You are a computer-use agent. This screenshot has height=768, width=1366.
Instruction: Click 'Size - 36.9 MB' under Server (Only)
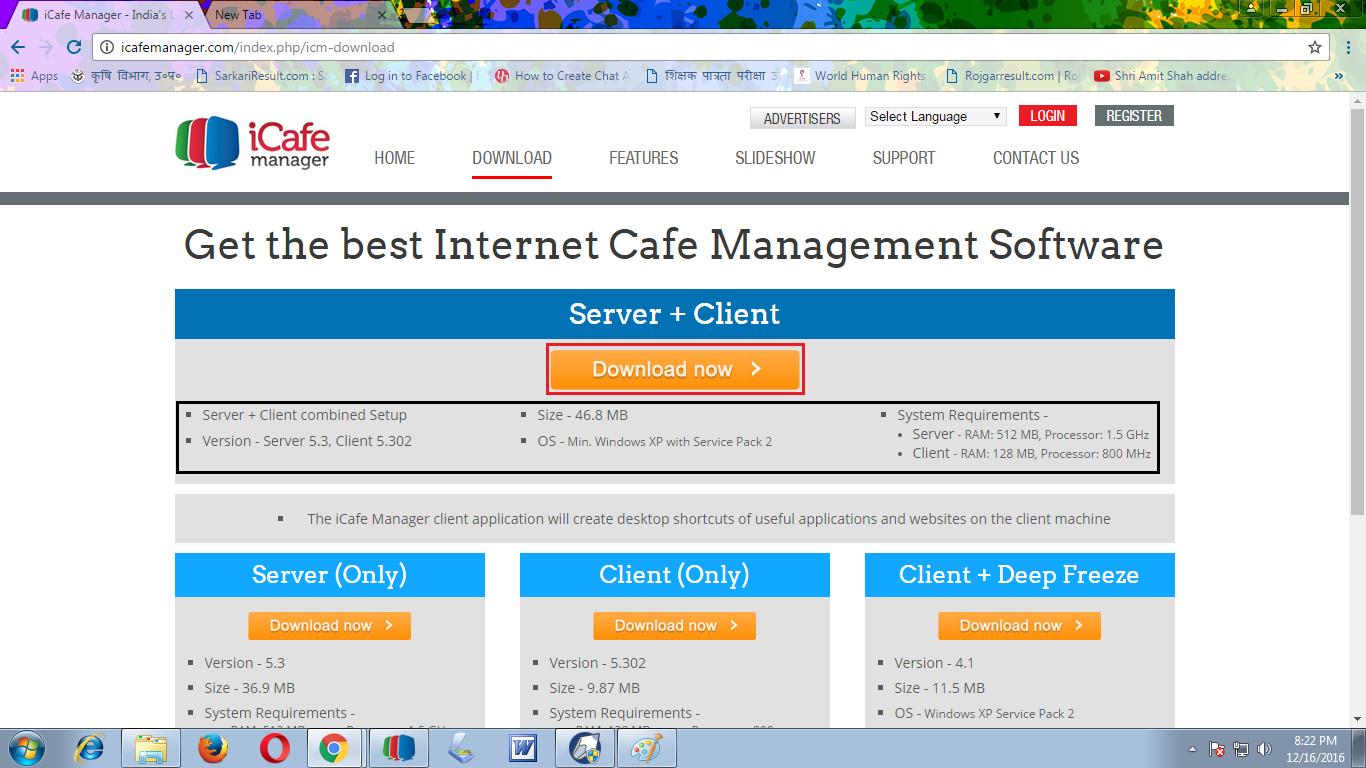point(249,688)
